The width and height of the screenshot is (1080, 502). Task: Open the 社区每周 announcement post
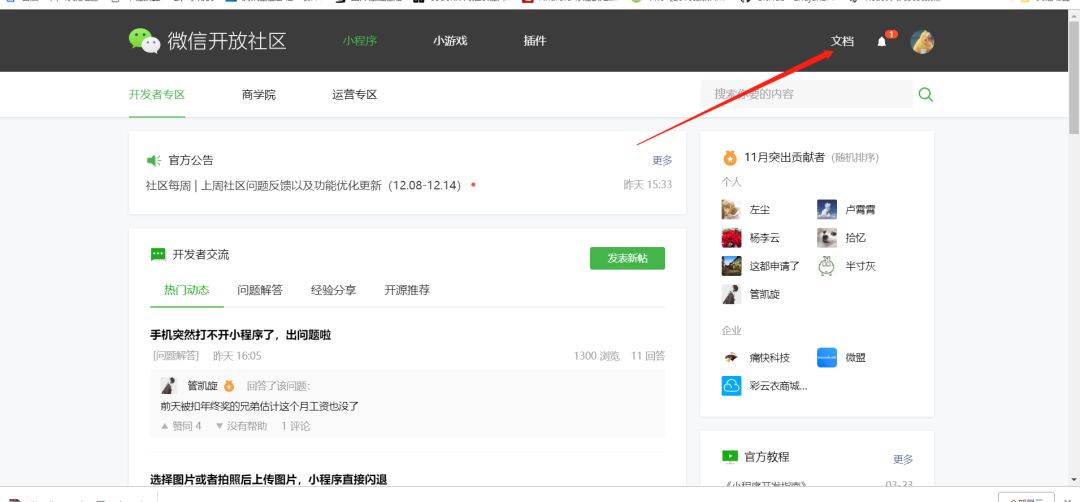303,185
